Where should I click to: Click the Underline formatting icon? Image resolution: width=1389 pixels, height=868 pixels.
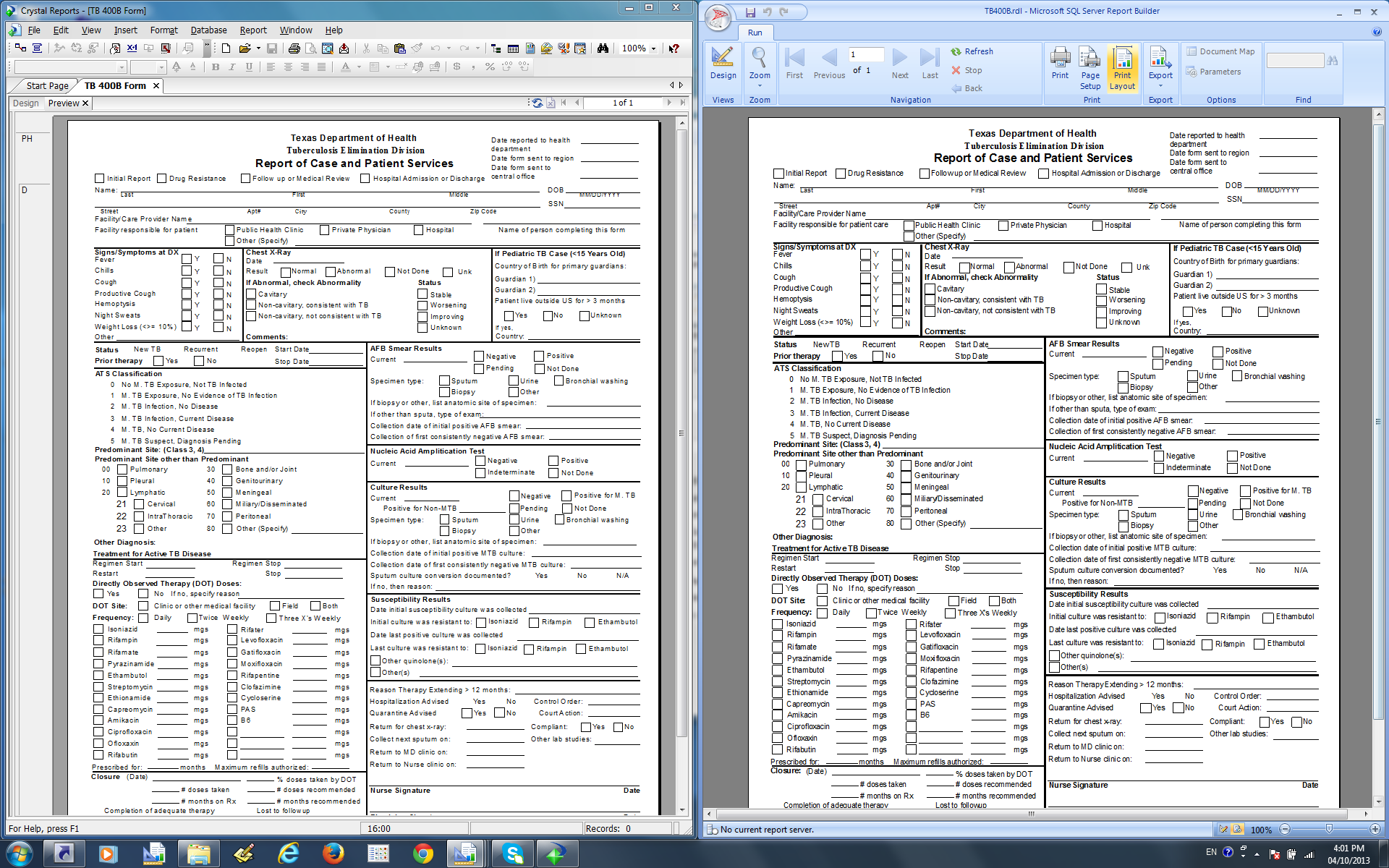coord(249,67)
